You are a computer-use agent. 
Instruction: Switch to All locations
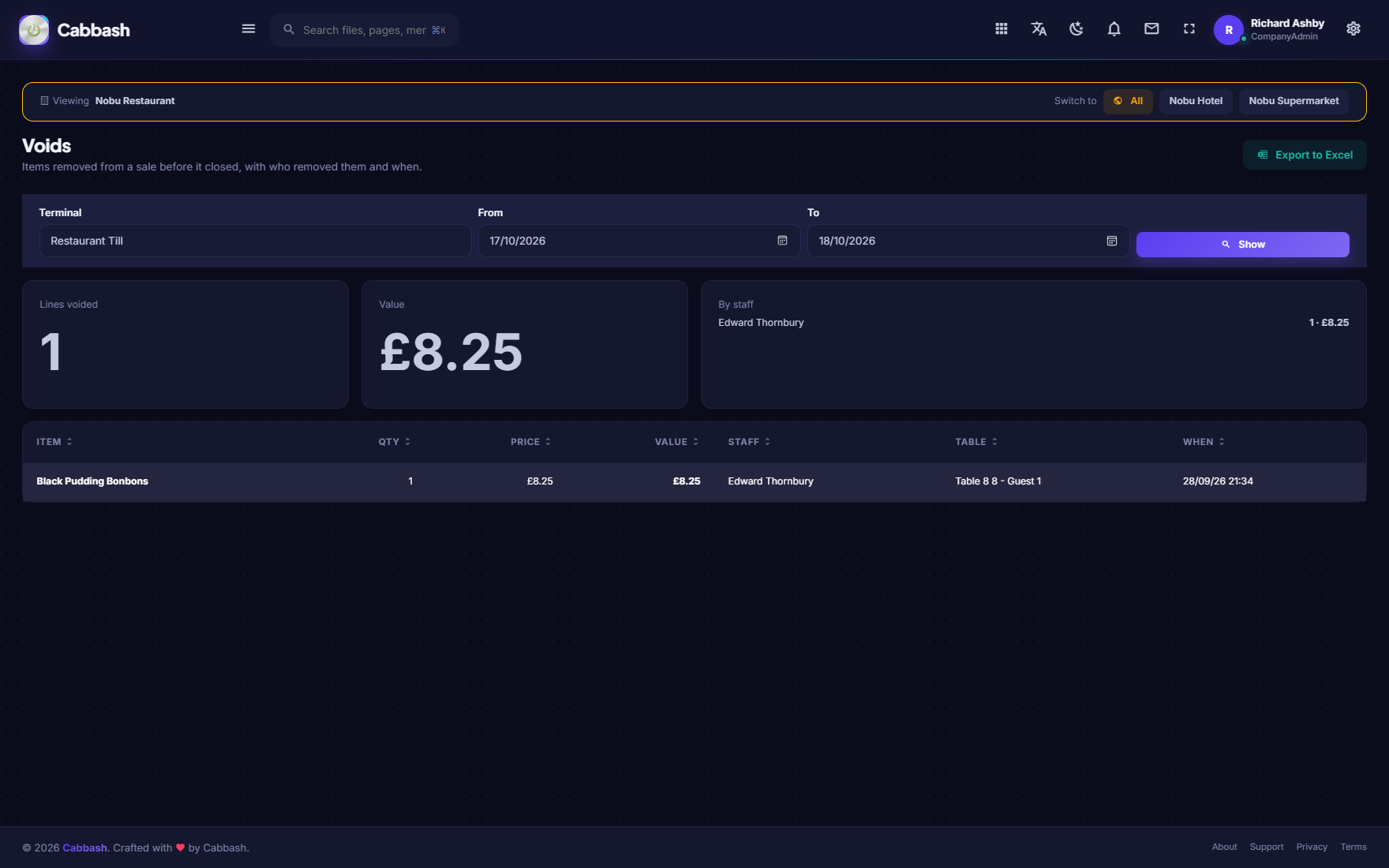(x=1128, y=101)
